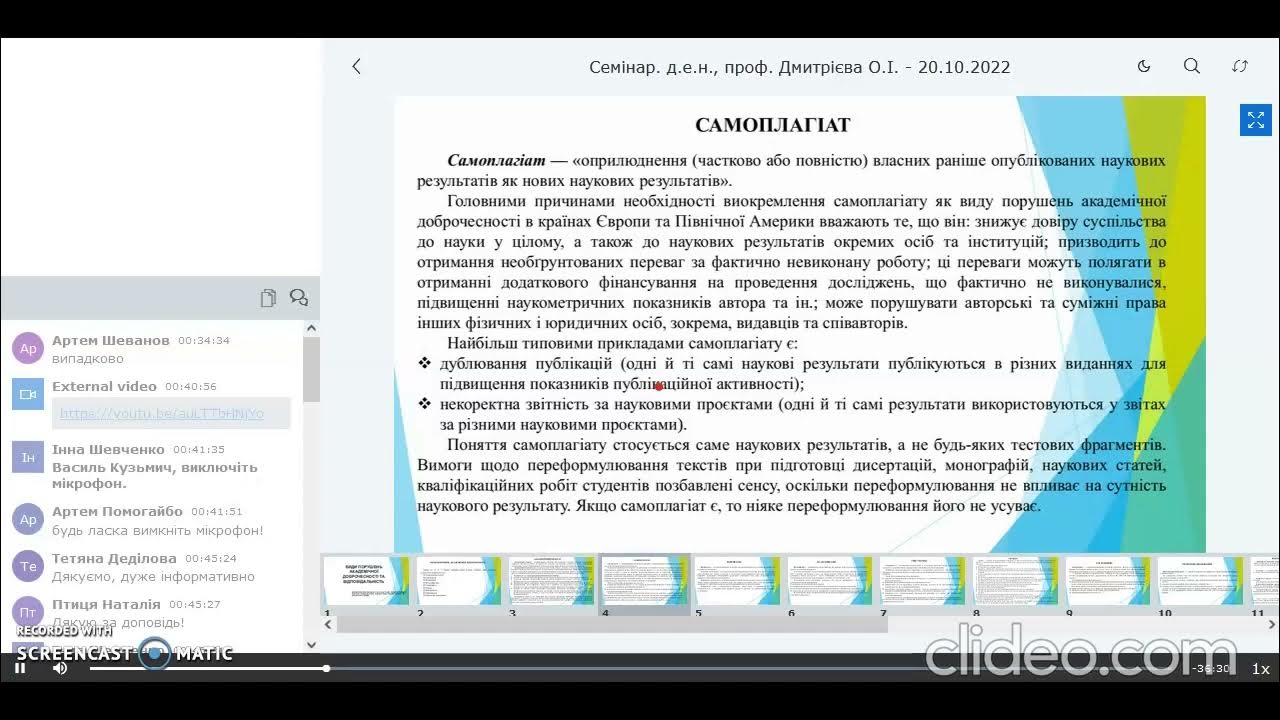Open search with magnifier icon
1280x720 pixels.
(1192, 66)
